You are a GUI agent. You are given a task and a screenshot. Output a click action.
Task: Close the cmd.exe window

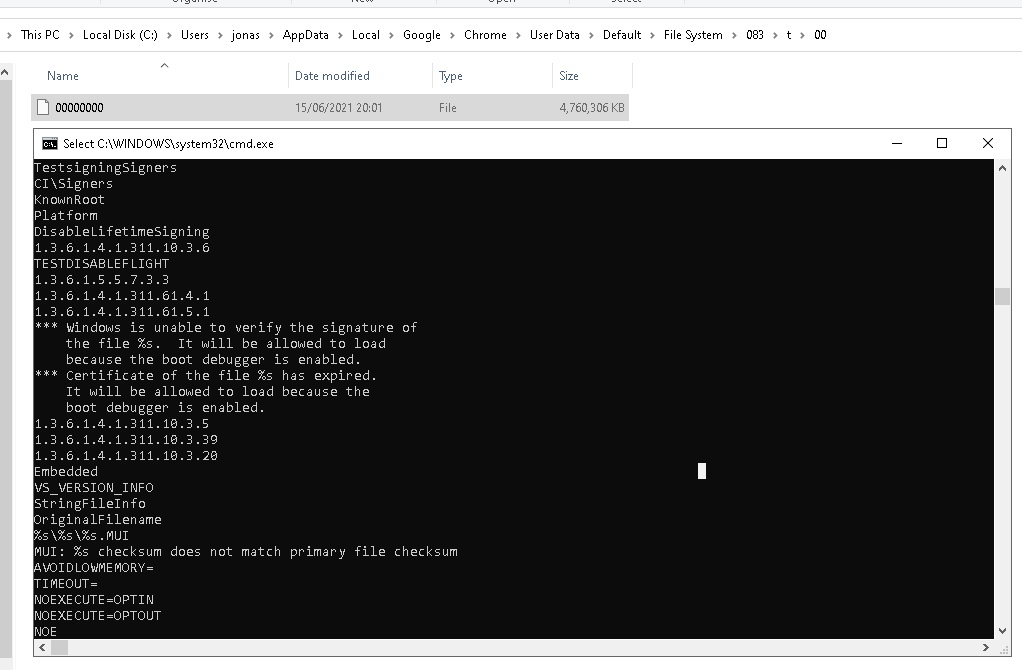point(987,143)
